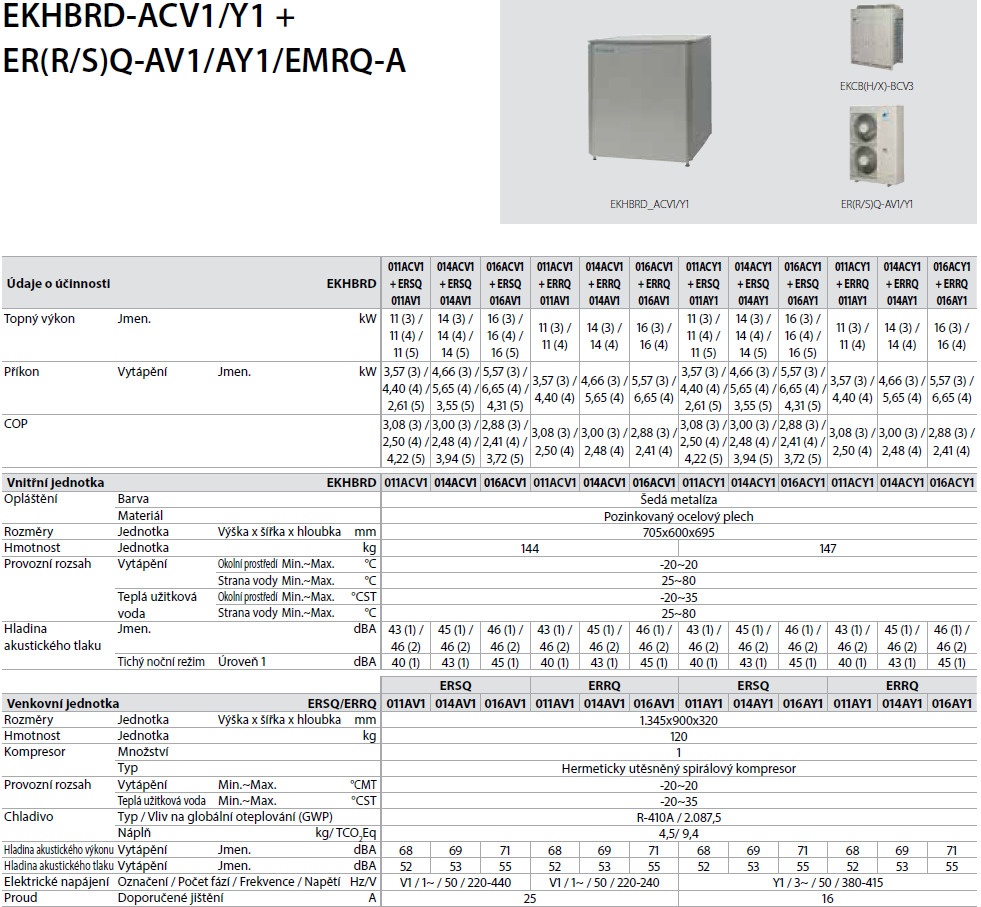Click 'Hladina akustického výkonu' row label
Viewport: 981px width, 907px height.
59,849
